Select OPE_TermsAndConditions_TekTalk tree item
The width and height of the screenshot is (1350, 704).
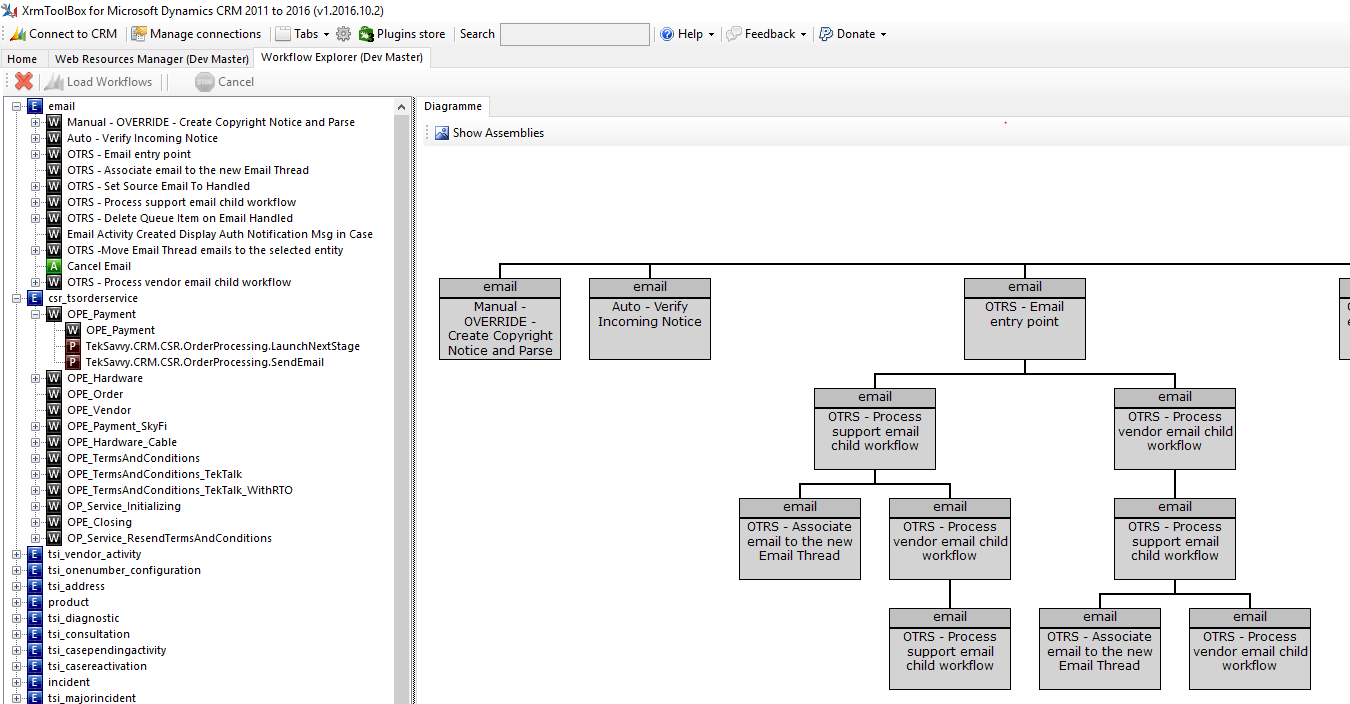154,474
